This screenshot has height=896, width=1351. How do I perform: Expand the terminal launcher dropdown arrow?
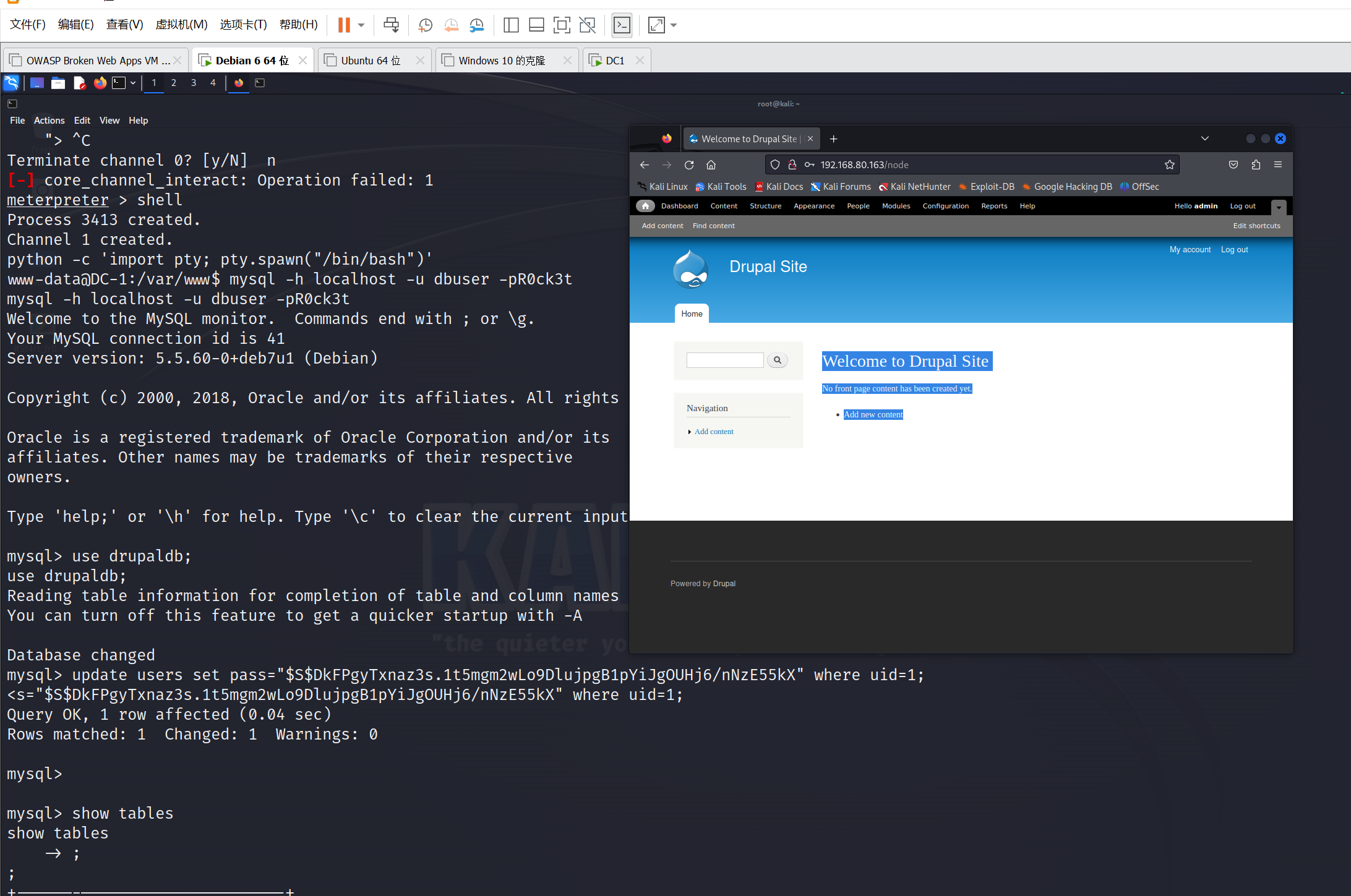click(132, 83)
